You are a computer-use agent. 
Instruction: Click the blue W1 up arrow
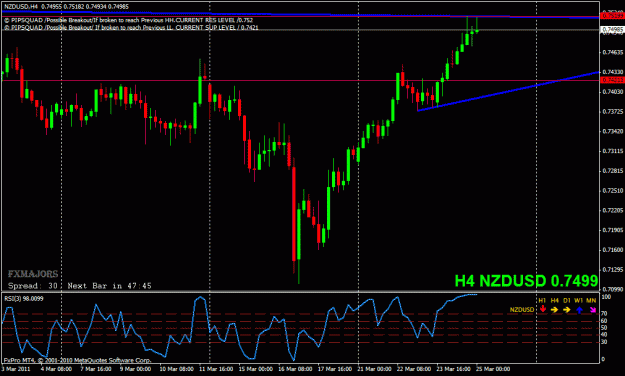(579, 309)
